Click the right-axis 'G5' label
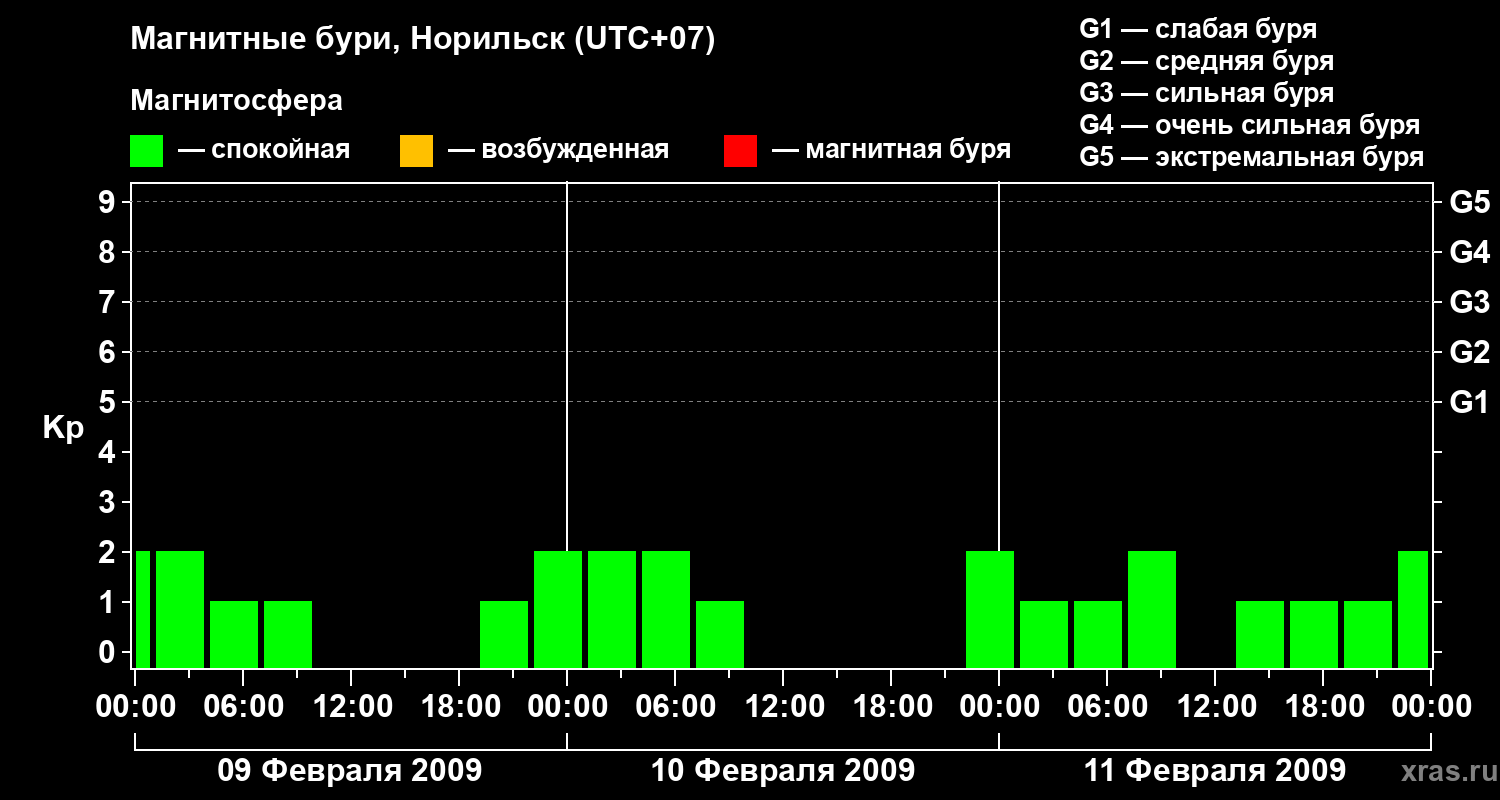The image size is (1500, 800). point(1469,202)
